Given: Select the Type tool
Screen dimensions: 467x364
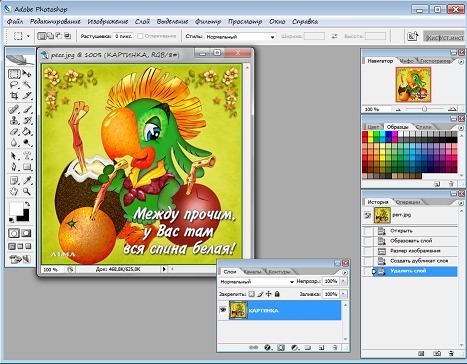Looking at the screenshot, I should click(x=27, y=156).
